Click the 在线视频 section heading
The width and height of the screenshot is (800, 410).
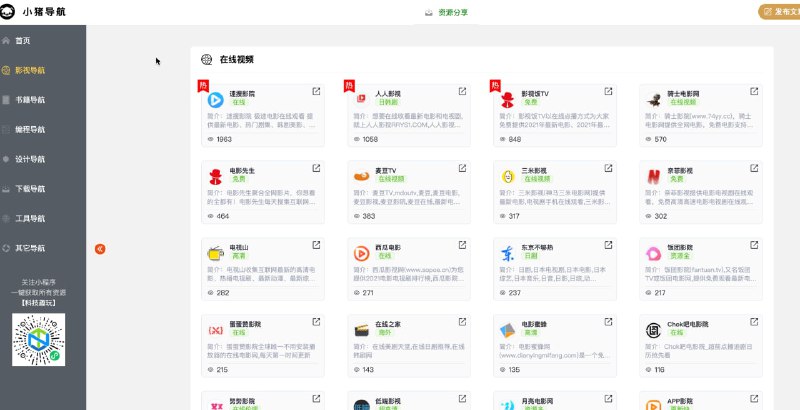(x=237, y=60)
